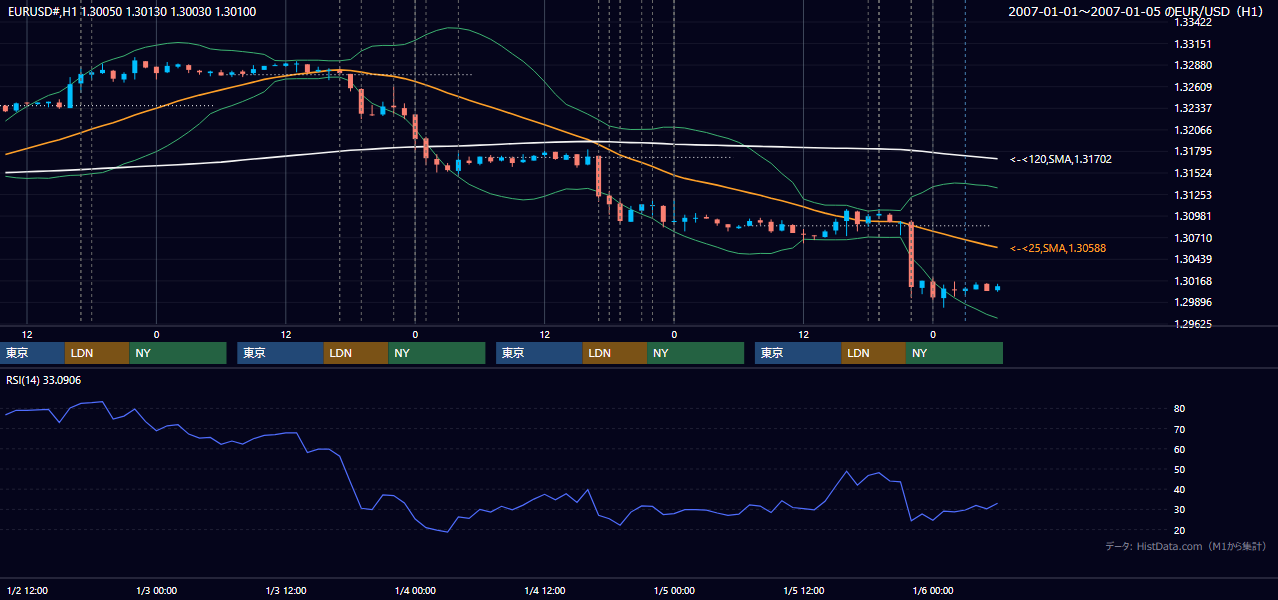Click price axis value 1.29625

tap(1193, 324)
